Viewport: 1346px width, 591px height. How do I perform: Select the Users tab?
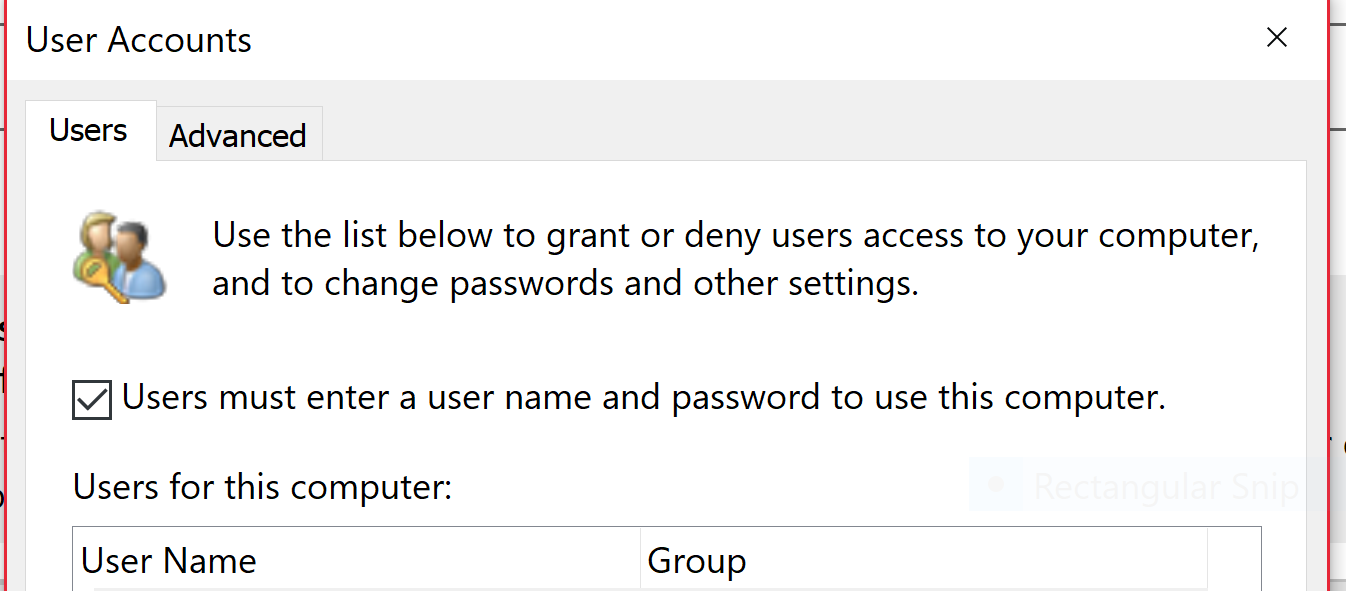coord(88,130)
